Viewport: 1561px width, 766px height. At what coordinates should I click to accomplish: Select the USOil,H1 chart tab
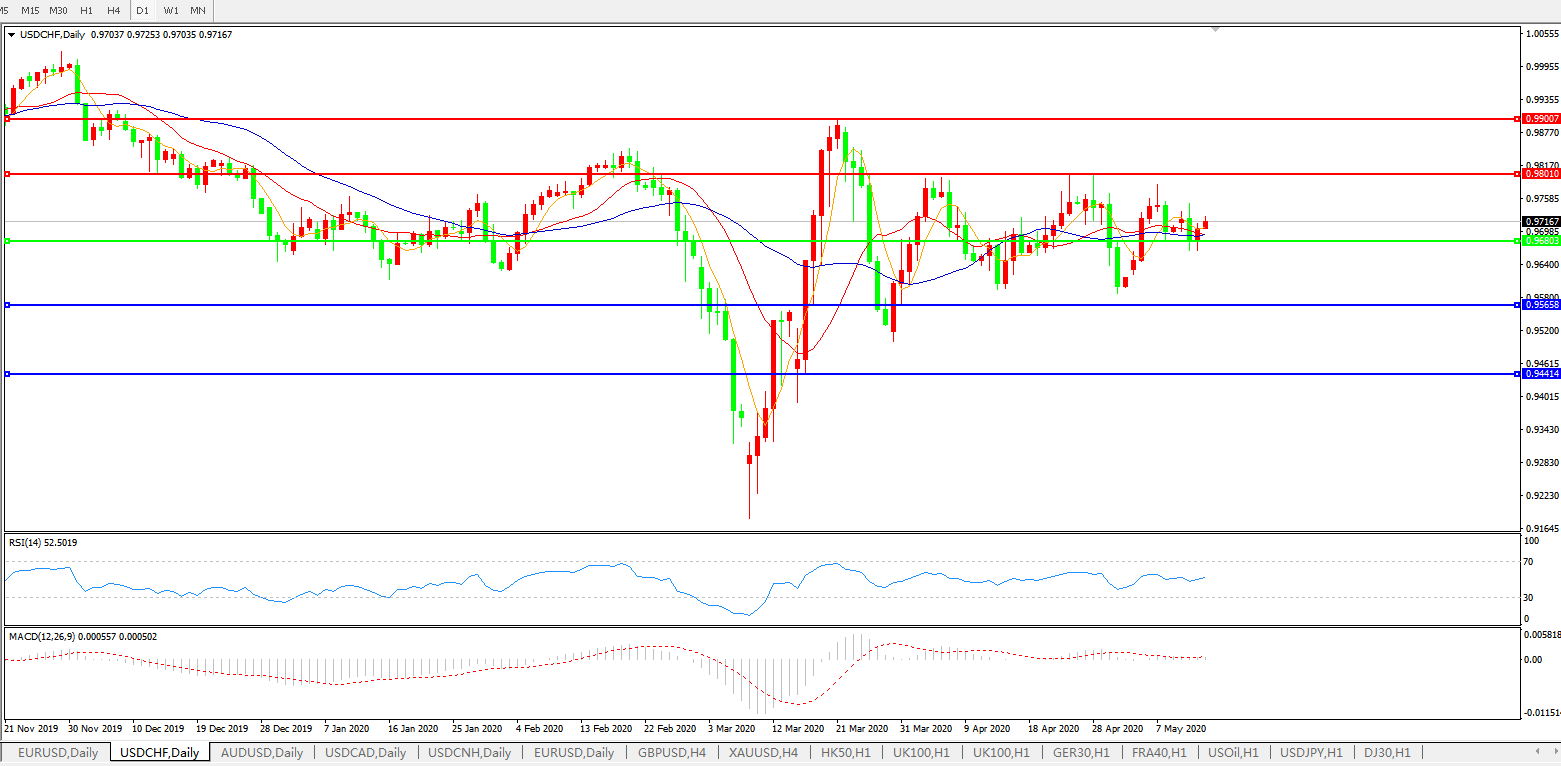(1233, 753)
